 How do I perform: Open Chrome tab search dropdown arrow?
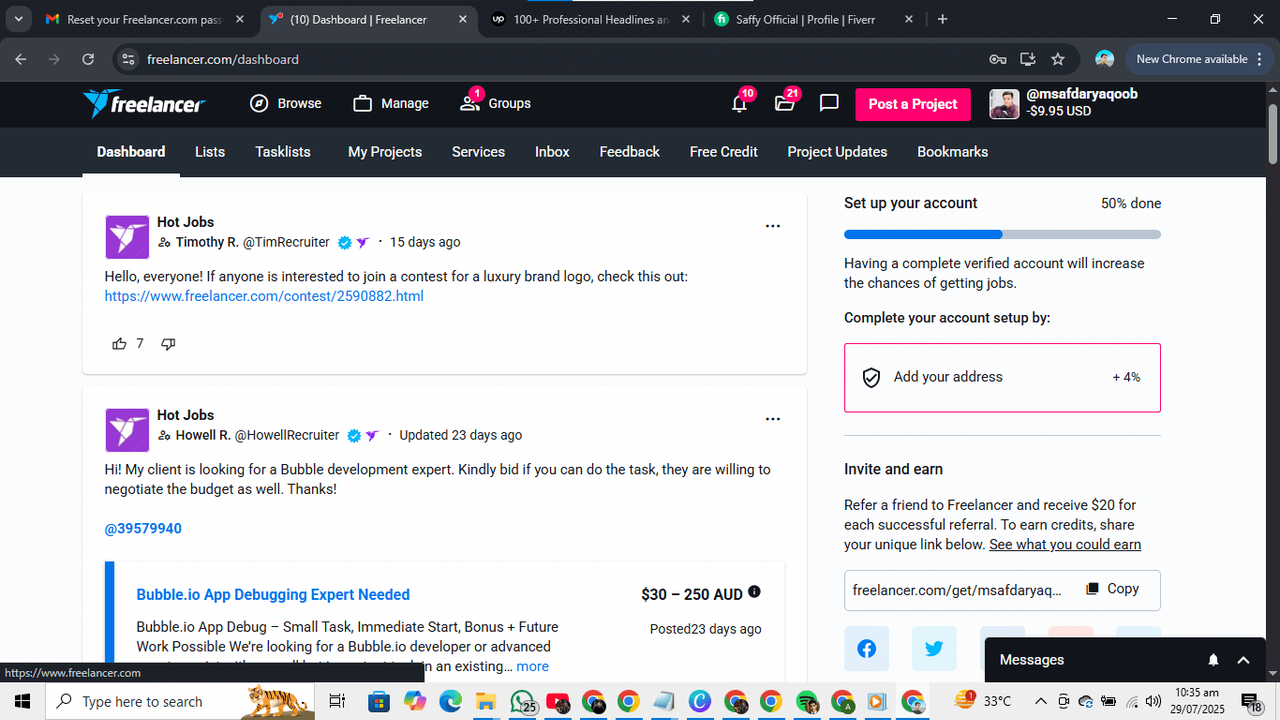18,19
